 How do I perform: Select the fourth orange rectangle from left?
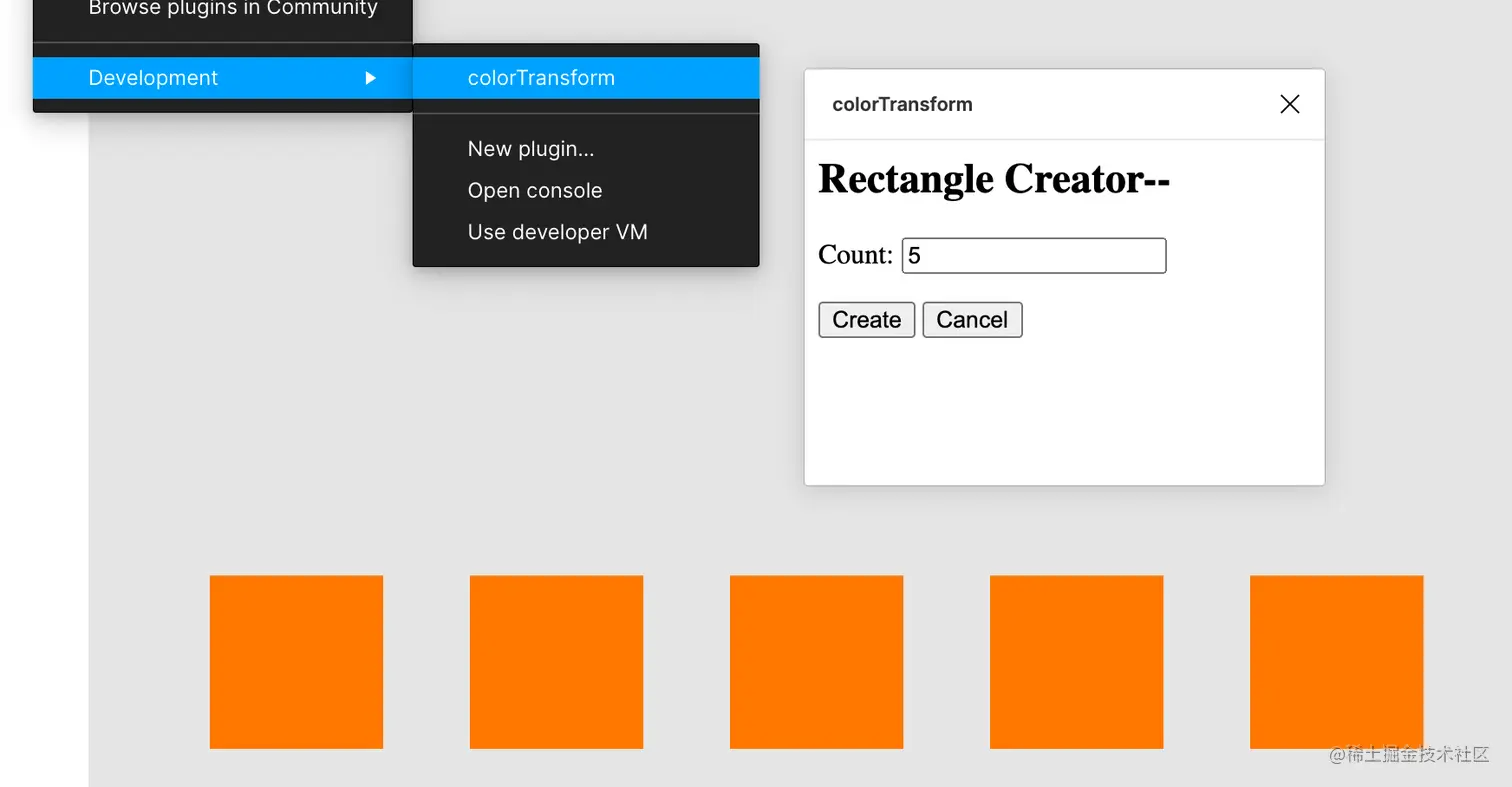click(1076, 662)
